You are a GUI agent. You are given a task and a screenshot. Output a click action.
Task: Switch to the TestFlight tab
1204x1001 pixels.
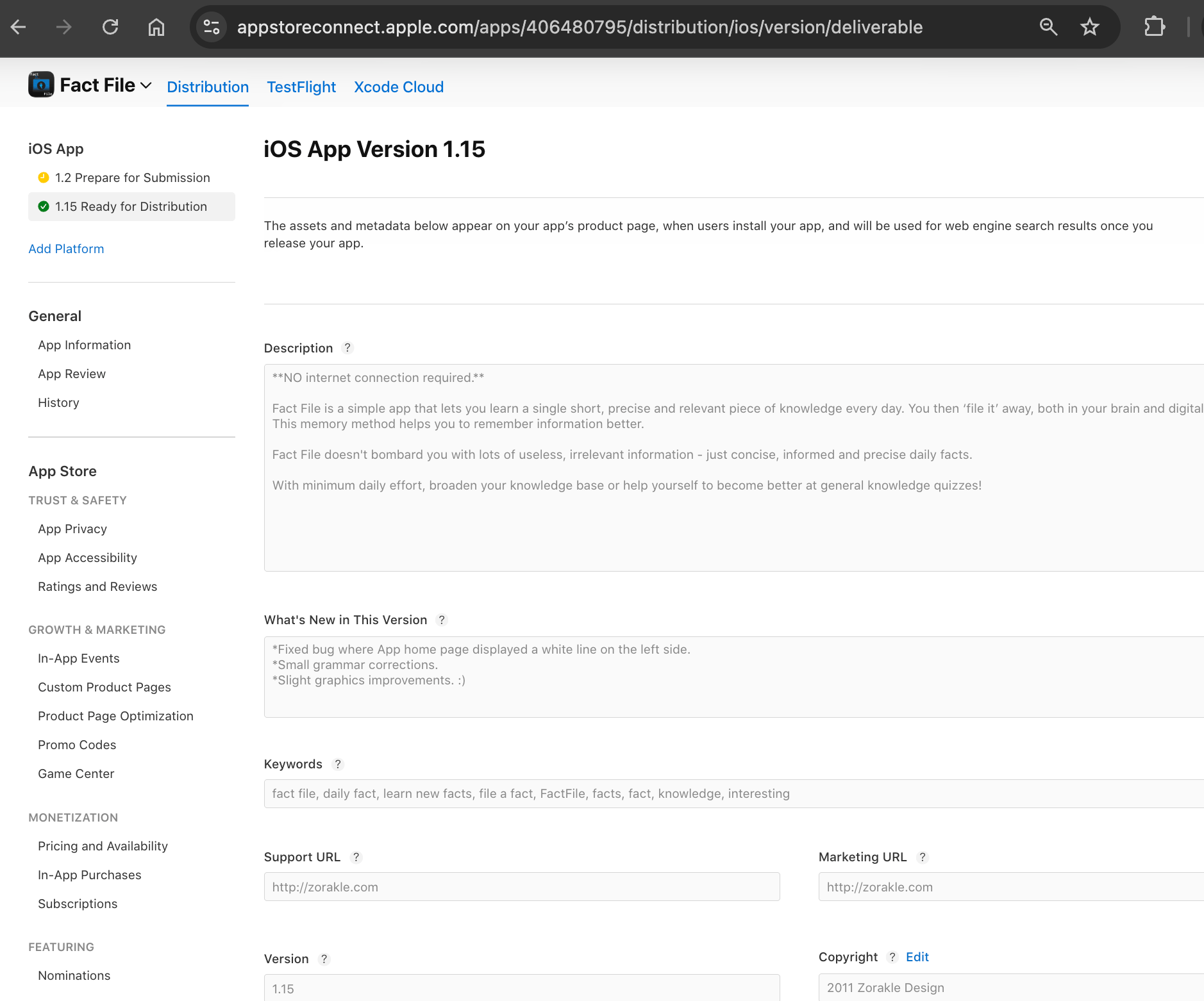click(301, 87)
